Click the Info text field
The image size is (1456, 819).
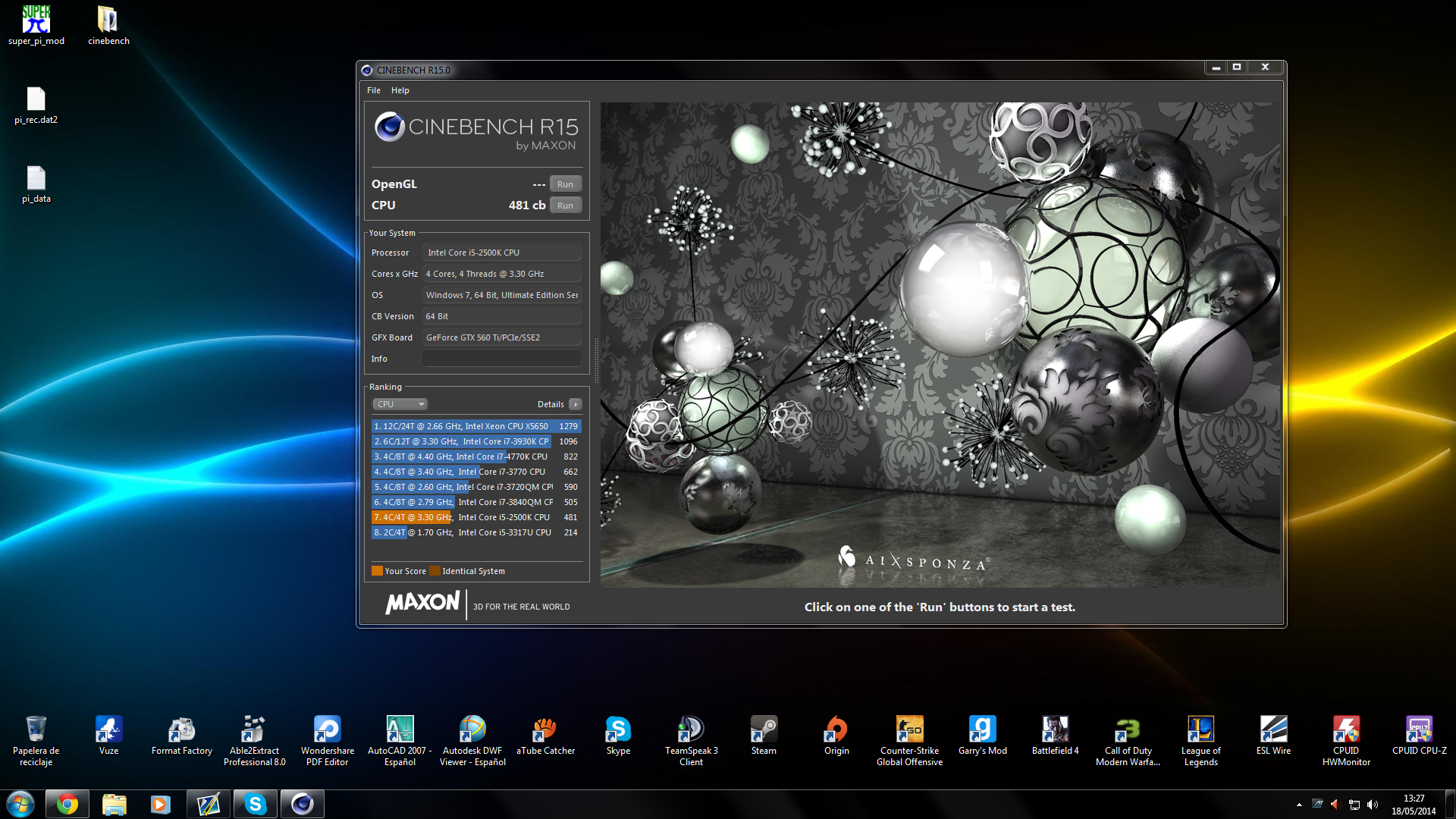[x=501, y=359]
